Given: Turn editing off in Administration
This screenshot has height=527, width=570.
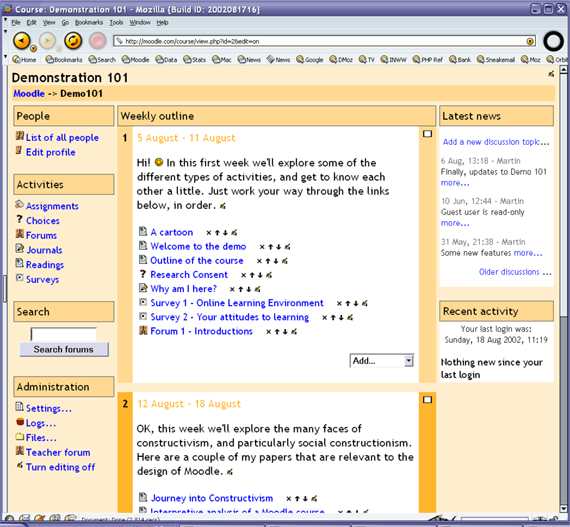Looking at the screenshot, I should (60, 467).
